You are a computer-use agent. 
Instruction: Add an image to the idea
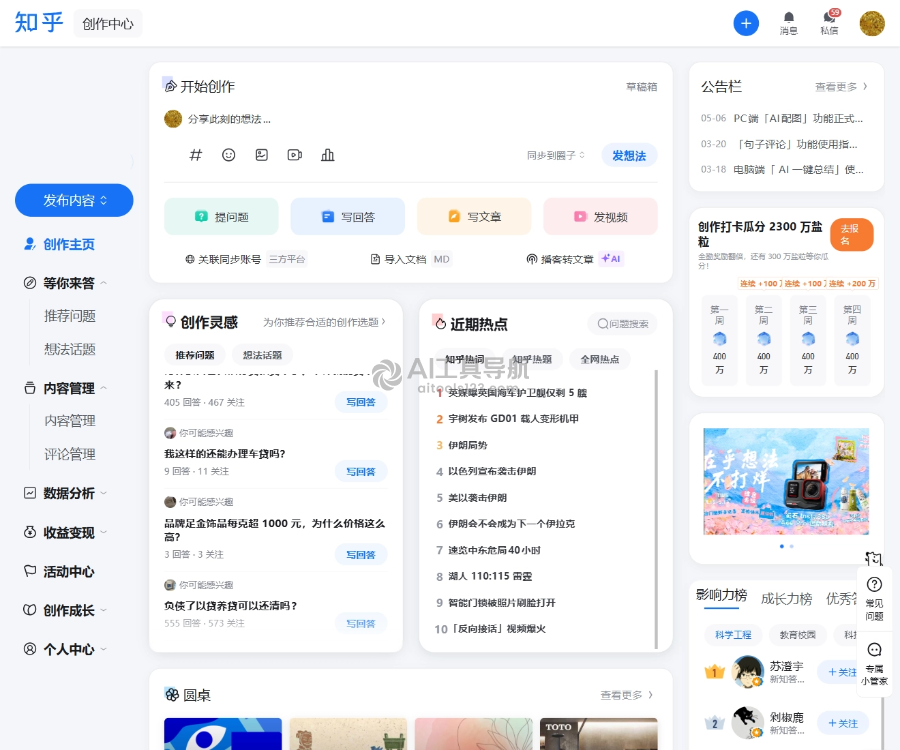[262, 155]
